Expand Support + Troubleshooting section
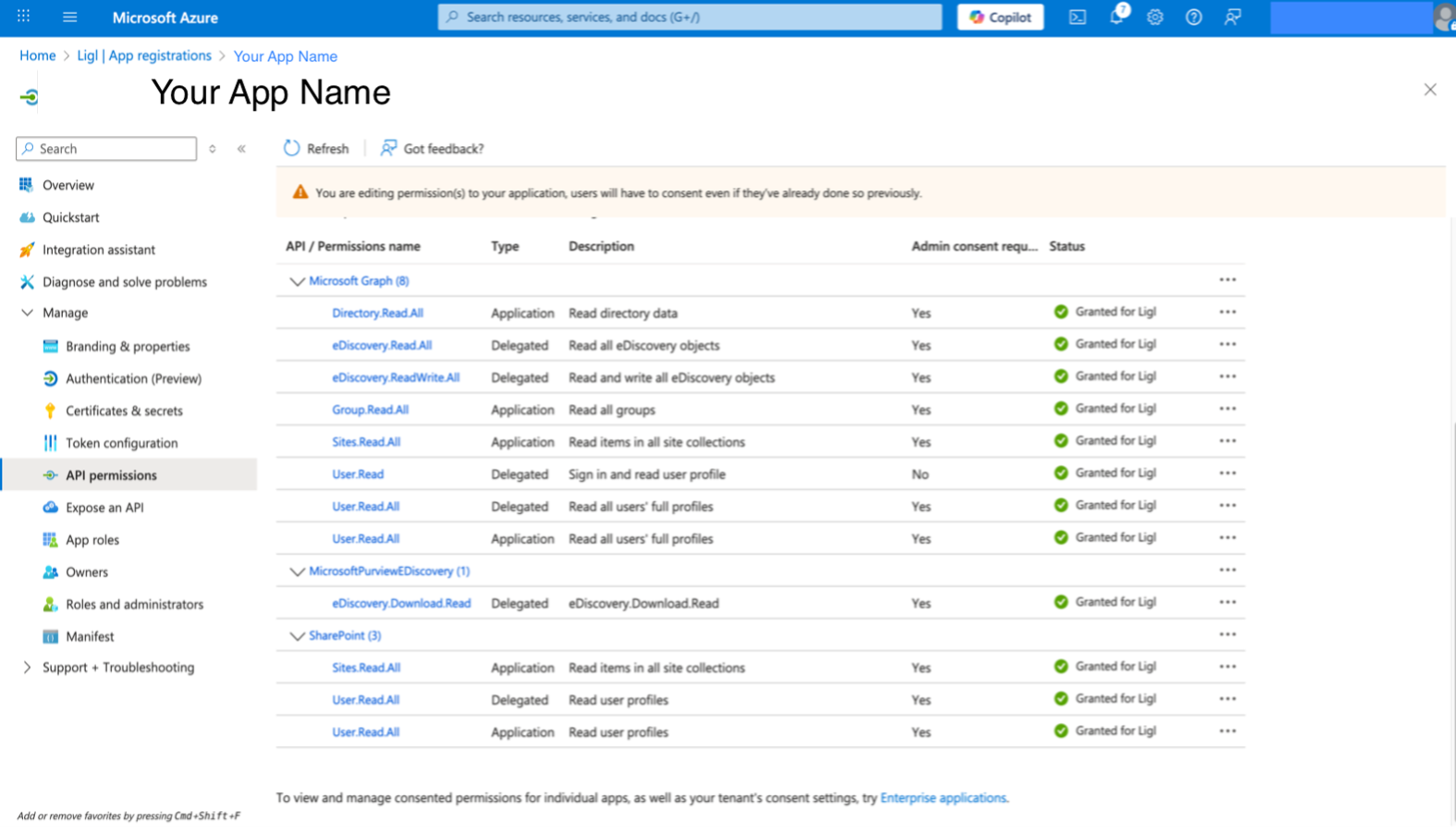 pos(27,668)
